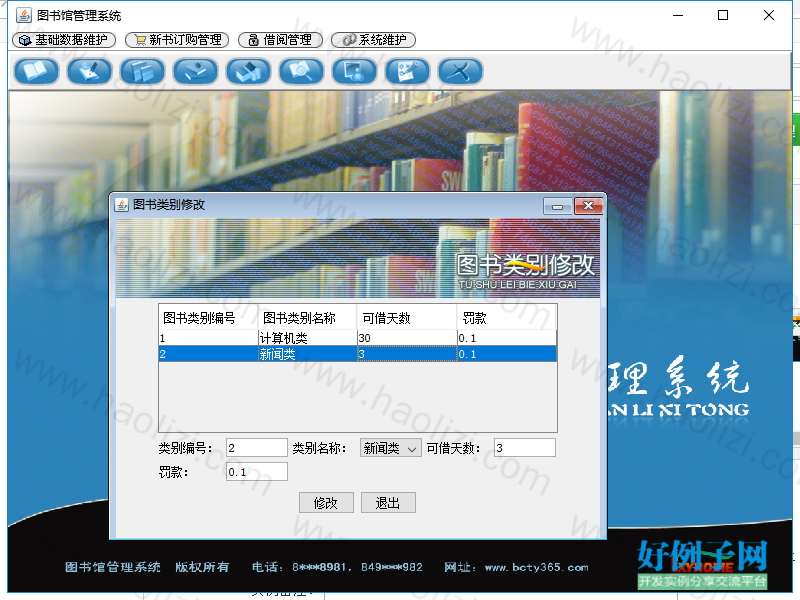Click the 图书类别编号 column header

point(208,318)
